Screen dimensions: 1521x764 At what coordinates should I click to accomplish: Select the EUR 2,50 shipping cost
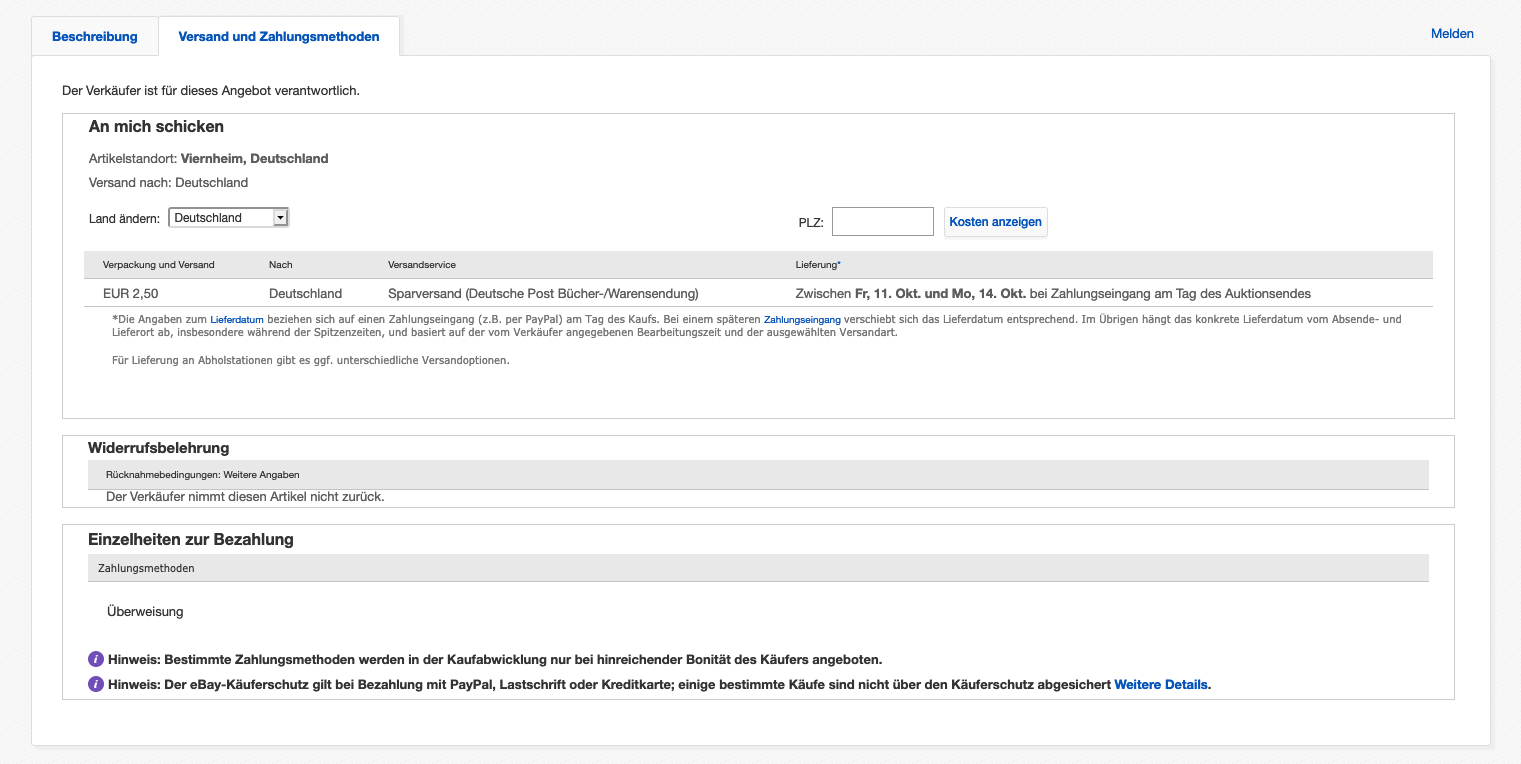pyautogui.click(x=130, y=294)
